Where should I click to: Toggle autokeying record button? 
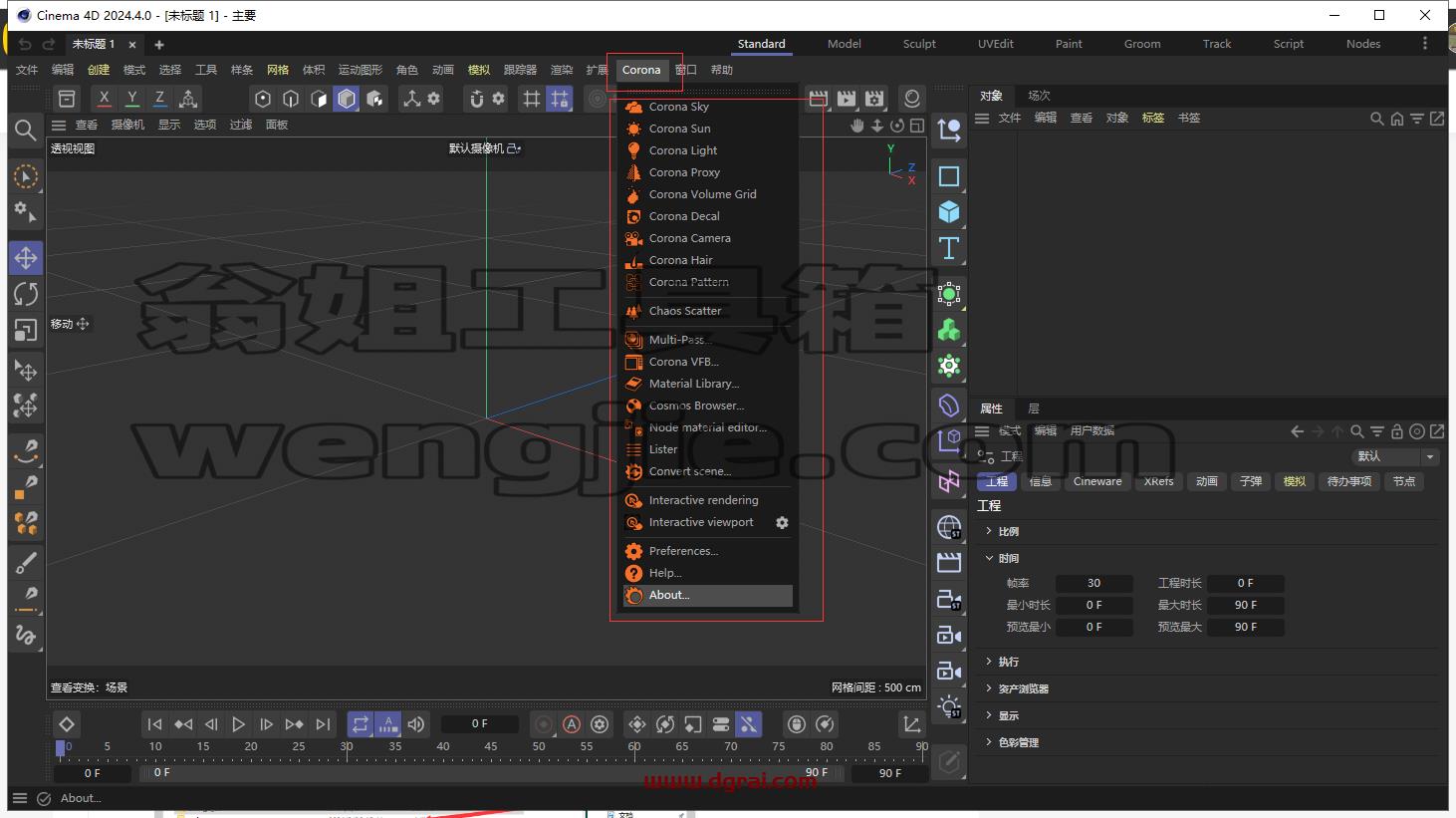pyautogui.click(x=572, y=724)
